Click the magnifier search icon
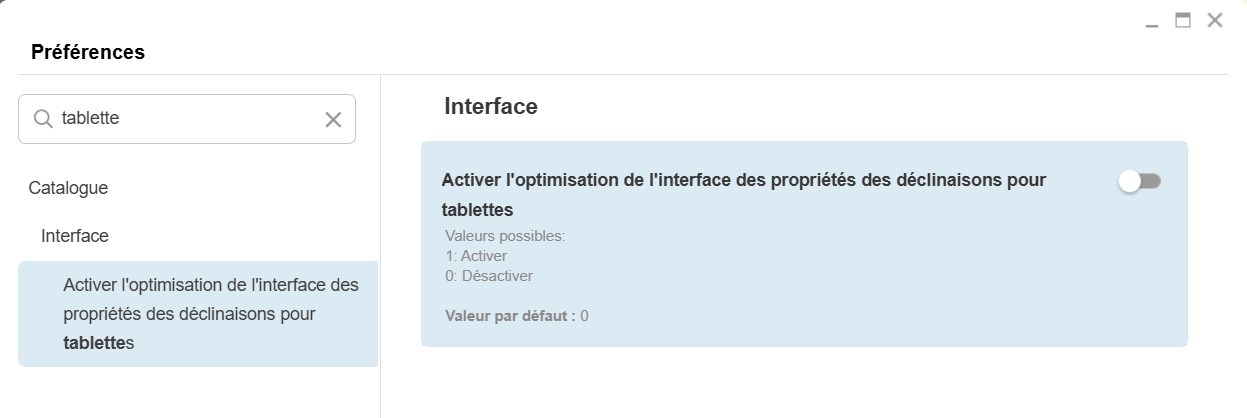The width and height of the screenshot is (1247, 418). pyautogui.click(x=43, y=119)
